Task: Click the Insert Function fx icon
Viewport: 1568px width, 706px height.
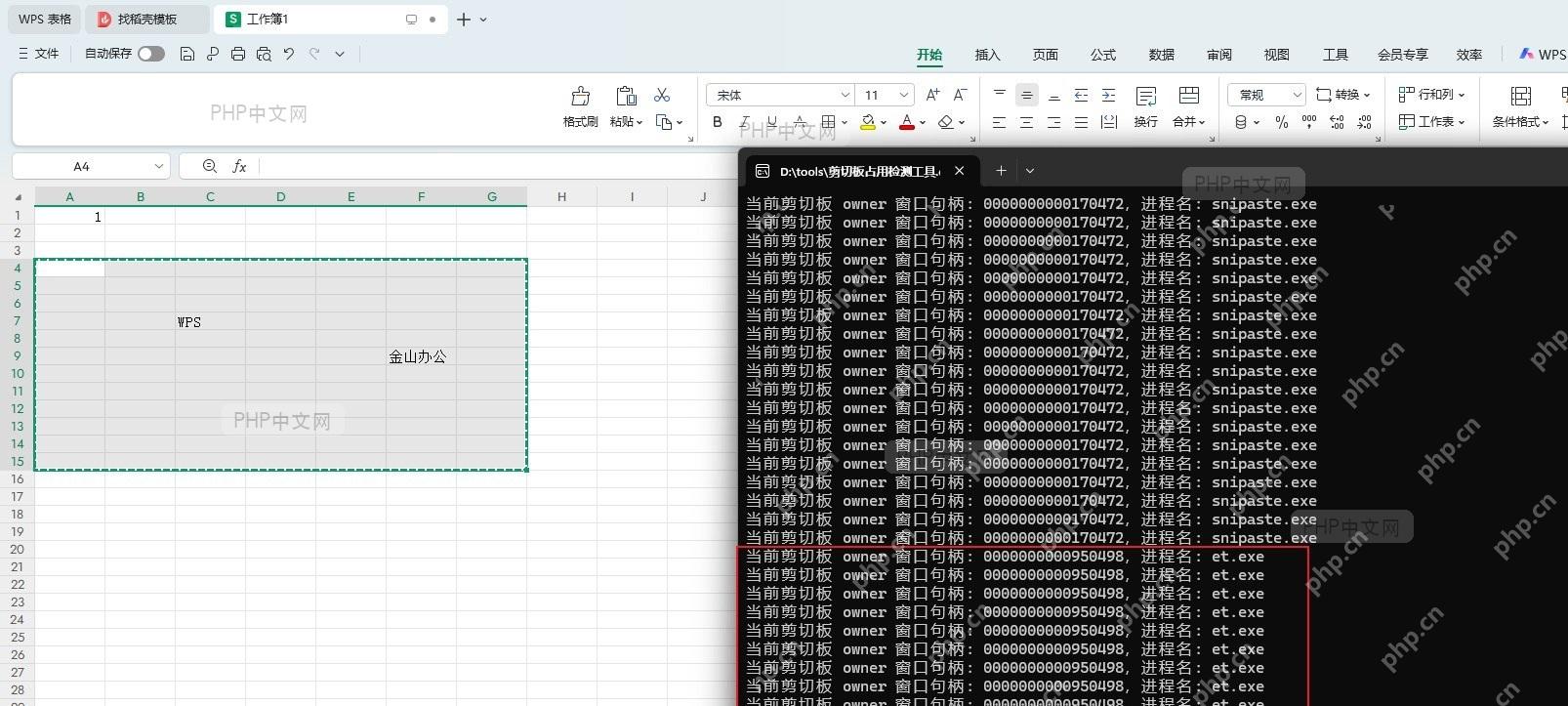Action: (x=239, y=167)
